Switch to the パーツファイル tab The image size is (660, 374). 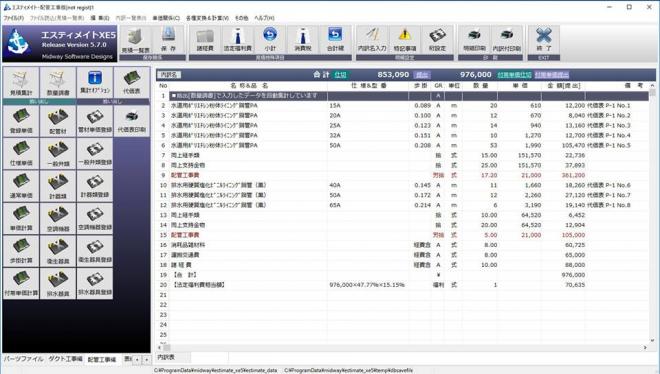(24, 359)
